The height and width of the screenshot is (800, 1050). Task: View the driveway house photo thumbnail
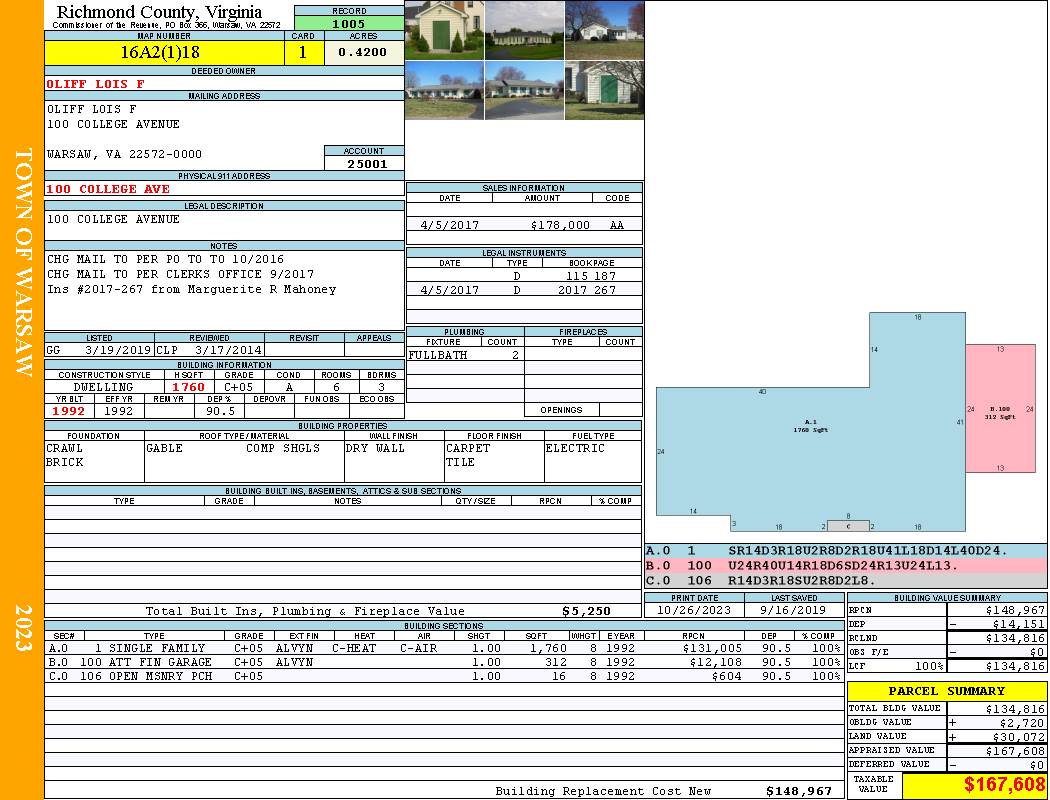[x=524, y=90]
